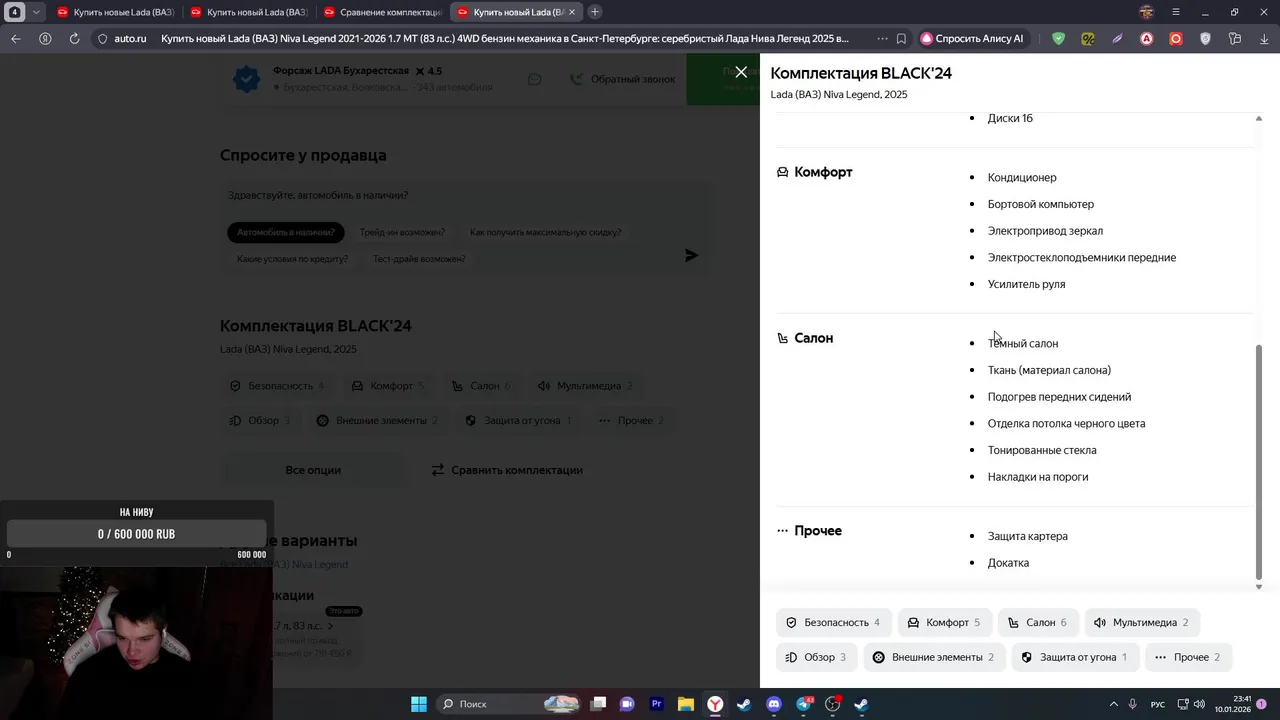Jump to Прочее 2 chip in side panel
This screenshot has height=720, width=1280.
tap(1187, 657)
